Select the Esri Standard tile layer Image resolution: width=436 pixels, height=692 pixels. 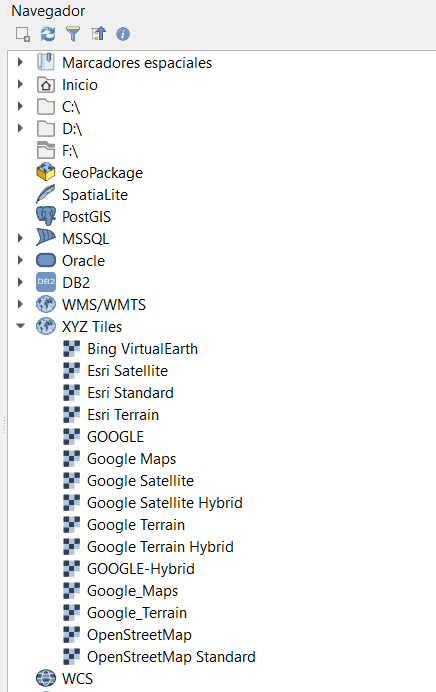pyautogui.click(x=130, y=393)
